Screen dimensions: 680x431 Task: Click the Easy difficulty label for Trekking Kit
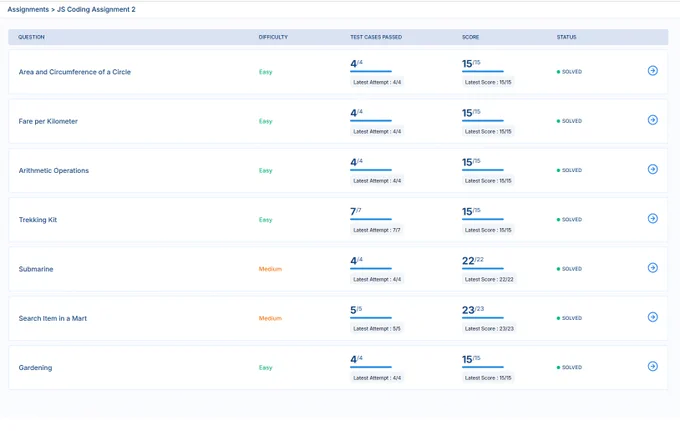pos(265,220)
